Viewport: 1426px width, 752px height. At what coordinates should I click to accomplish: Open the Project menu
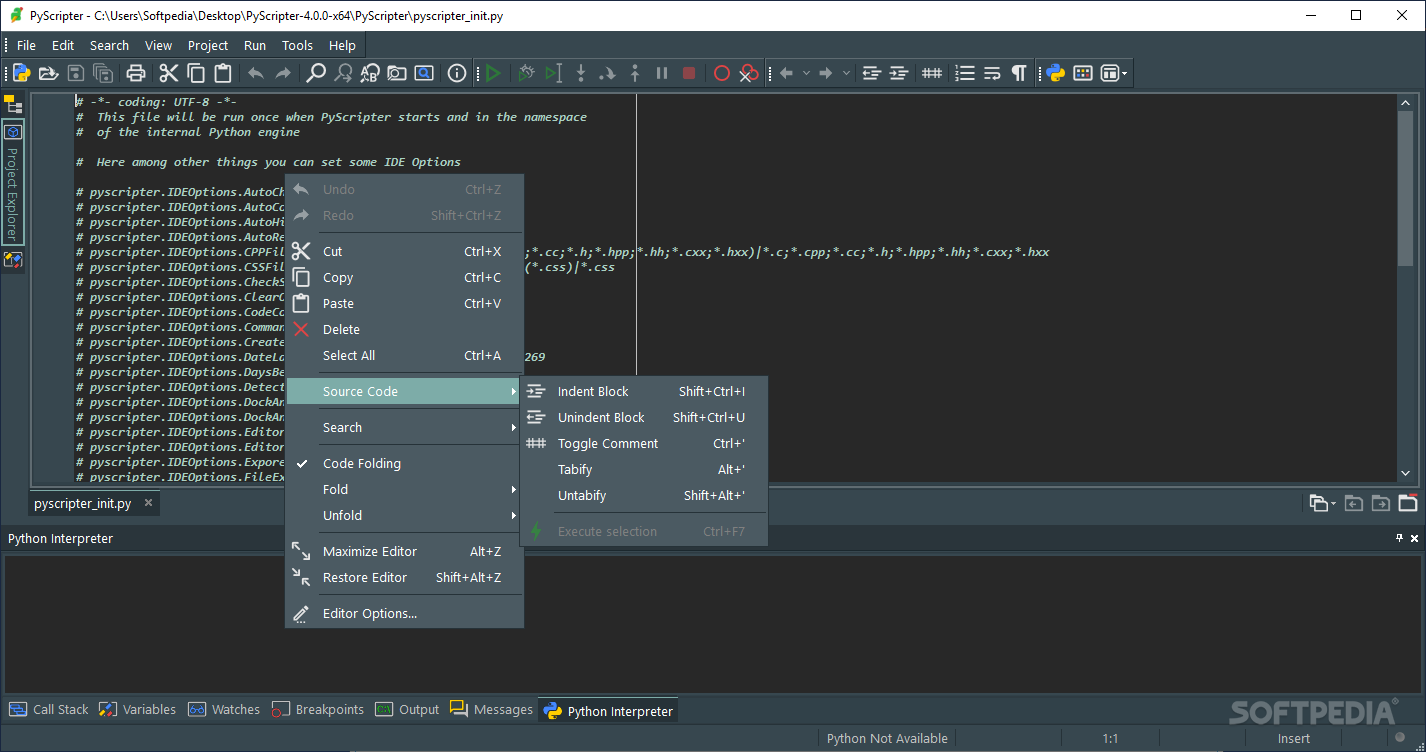pos(208,45)
